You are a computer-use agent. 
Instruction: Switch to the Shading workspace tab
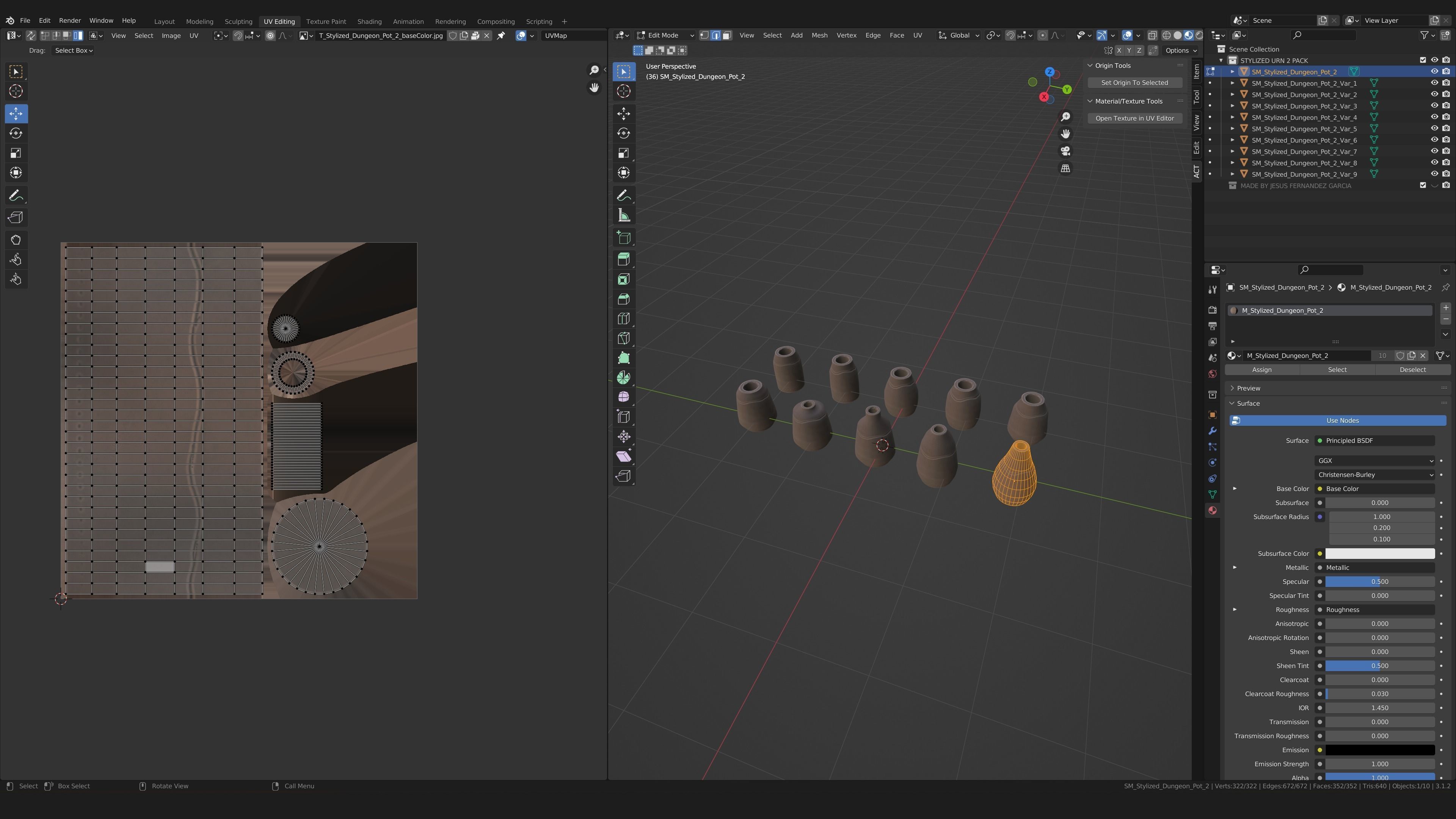point(369,22)
